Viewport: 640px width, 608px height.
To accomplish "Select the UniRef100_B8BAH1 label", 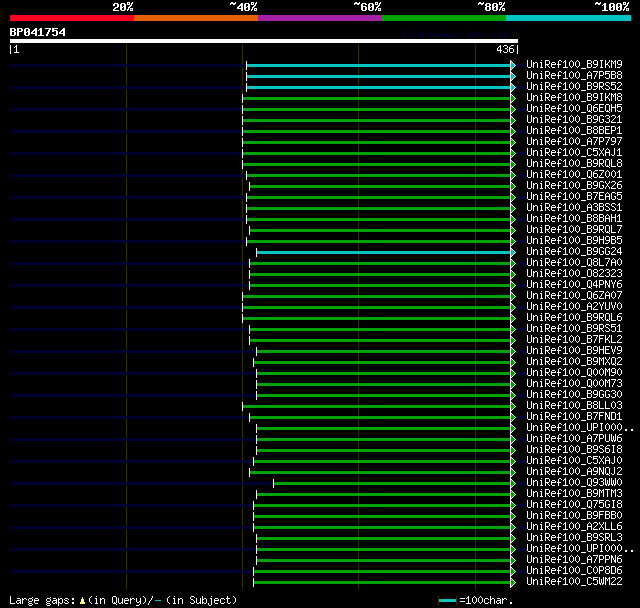I will point(574,219).
